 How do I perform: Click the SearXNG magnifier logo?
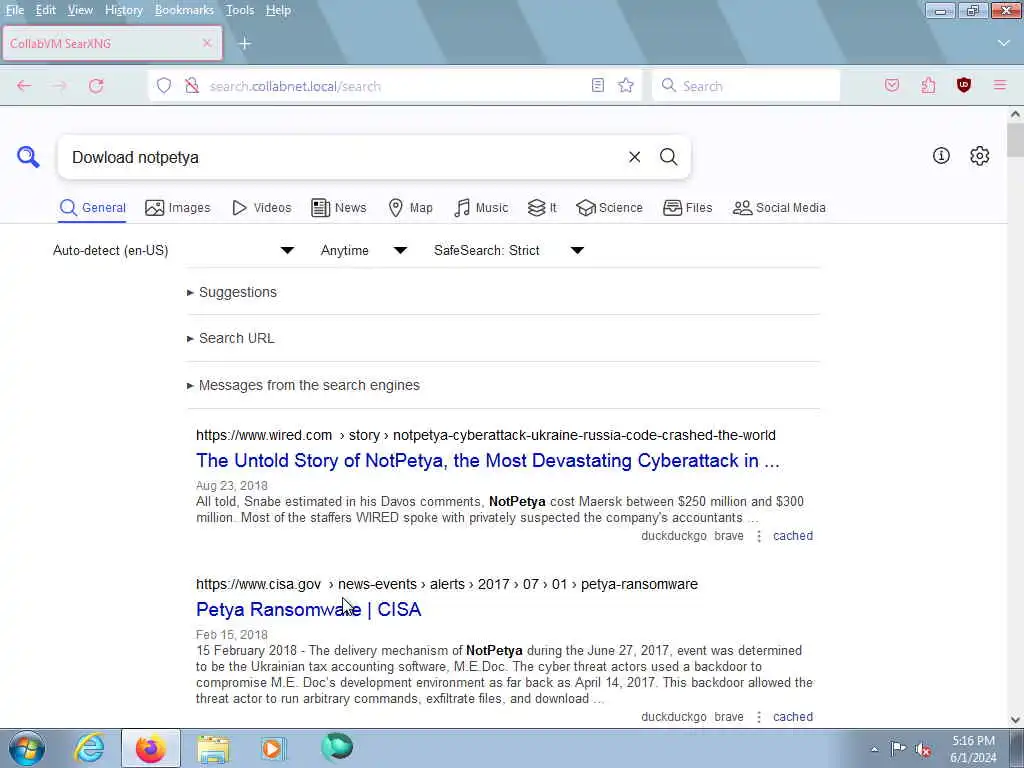(28, 157)
